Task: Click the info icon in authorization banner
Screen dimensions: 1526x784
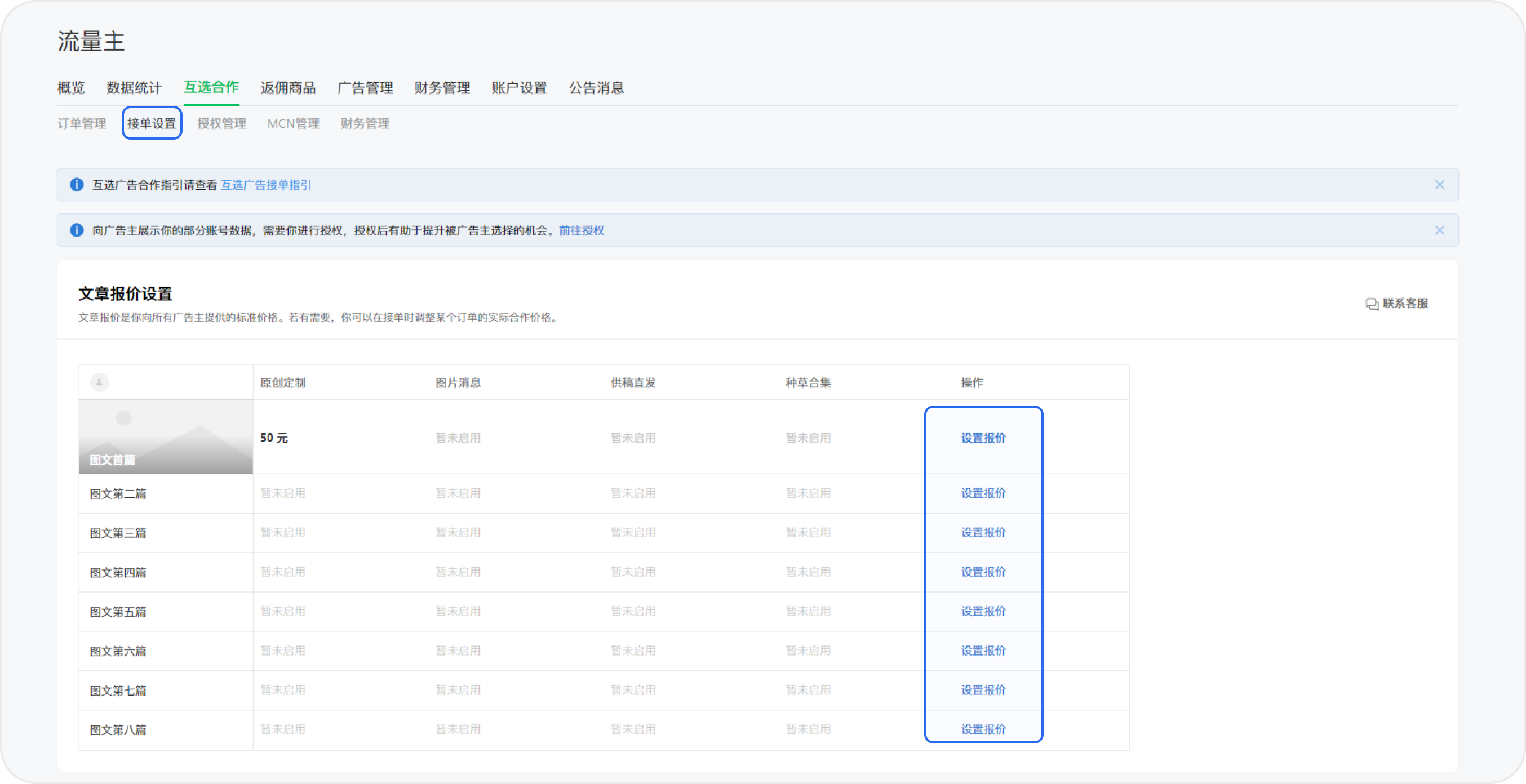Action: click(x=77, y=230)
